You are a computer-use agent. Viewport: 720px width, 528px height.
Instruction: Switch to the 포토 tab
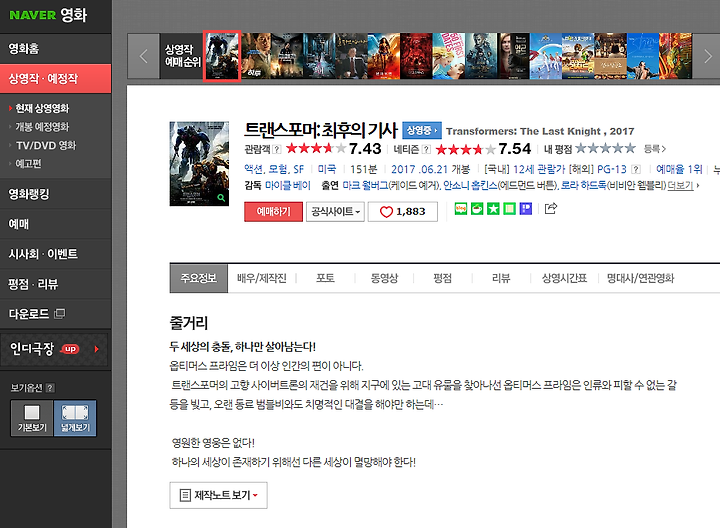[325, 278]
